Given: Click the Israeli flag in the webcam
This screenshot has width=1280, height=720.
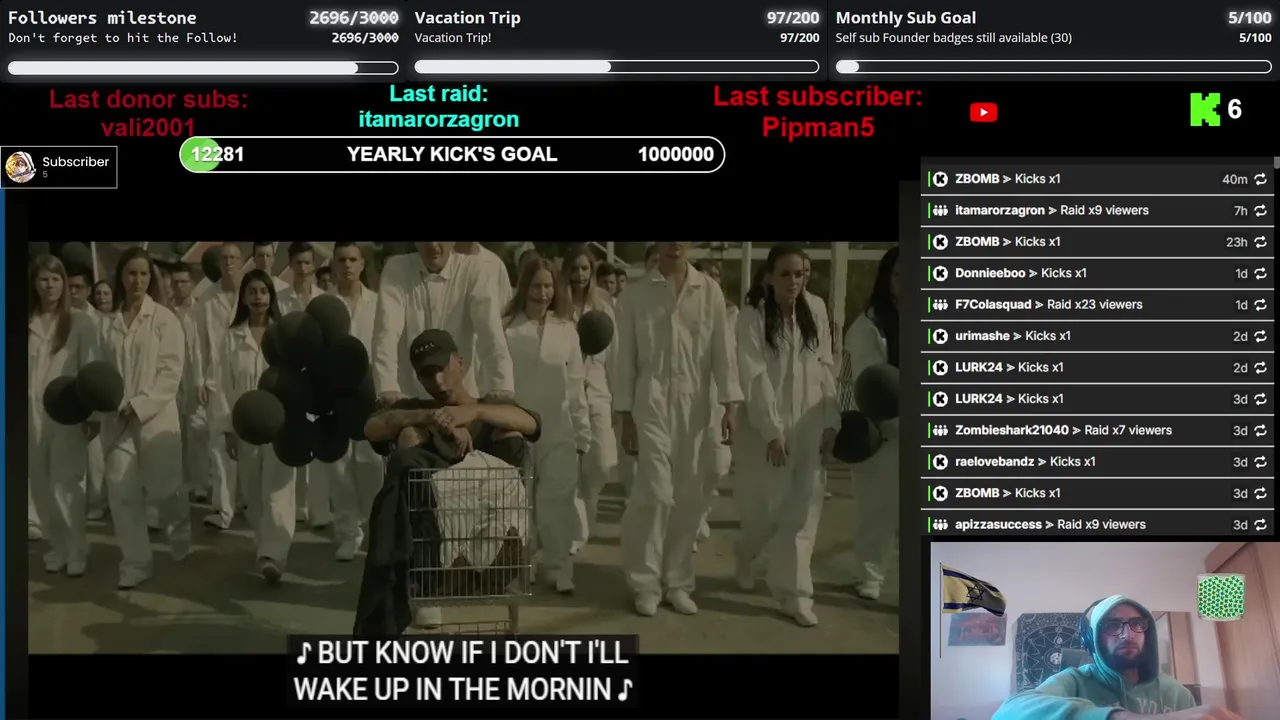Looking at the screenshot, I should 973,590.
